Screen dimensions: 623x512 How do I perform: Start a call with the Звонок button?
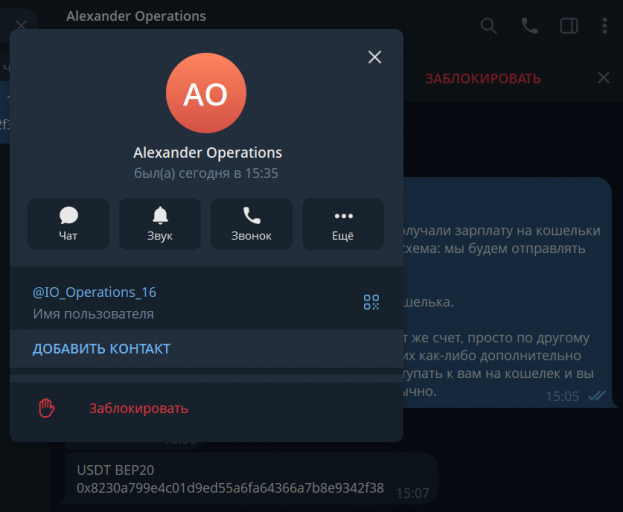252,224
